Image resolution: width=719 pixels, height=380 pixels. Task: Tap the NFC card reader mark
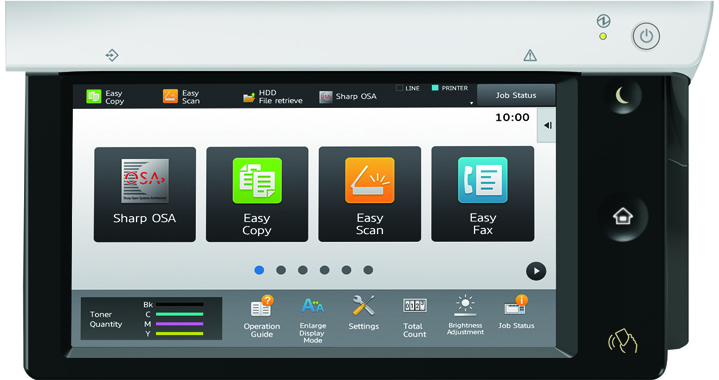pos(623,342)
